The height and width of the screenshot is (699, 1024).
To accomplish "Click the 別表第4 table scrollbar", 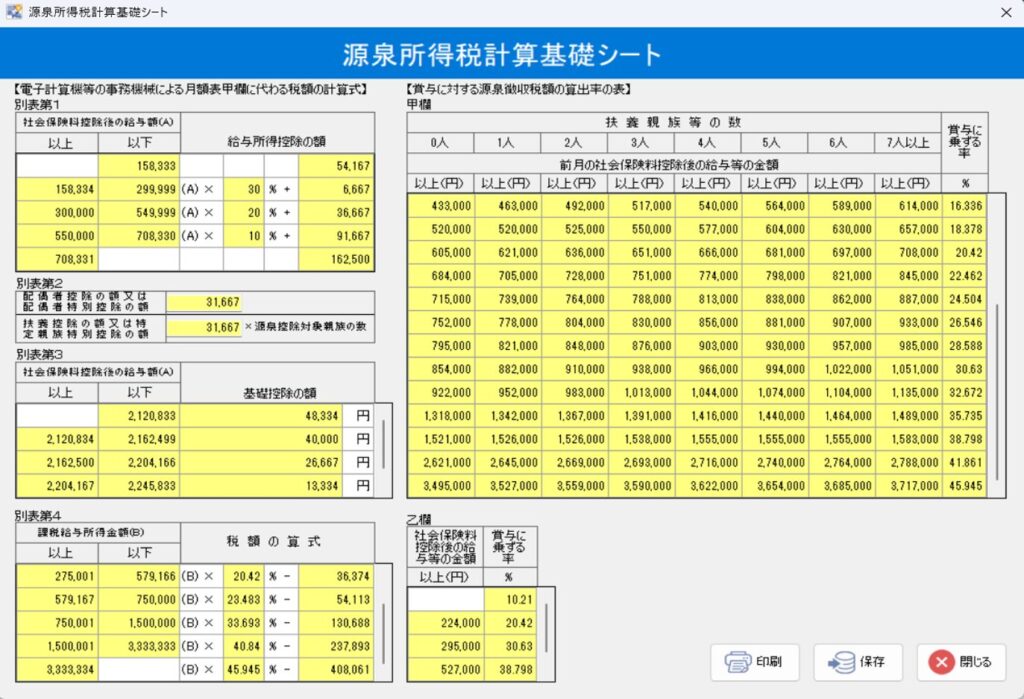I will (385, 630).
